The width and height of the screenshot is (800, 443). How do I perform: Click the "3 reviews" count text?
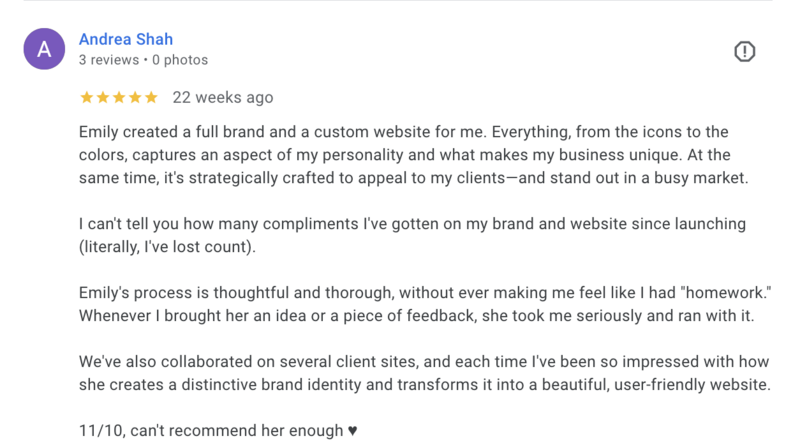point(109,60)
